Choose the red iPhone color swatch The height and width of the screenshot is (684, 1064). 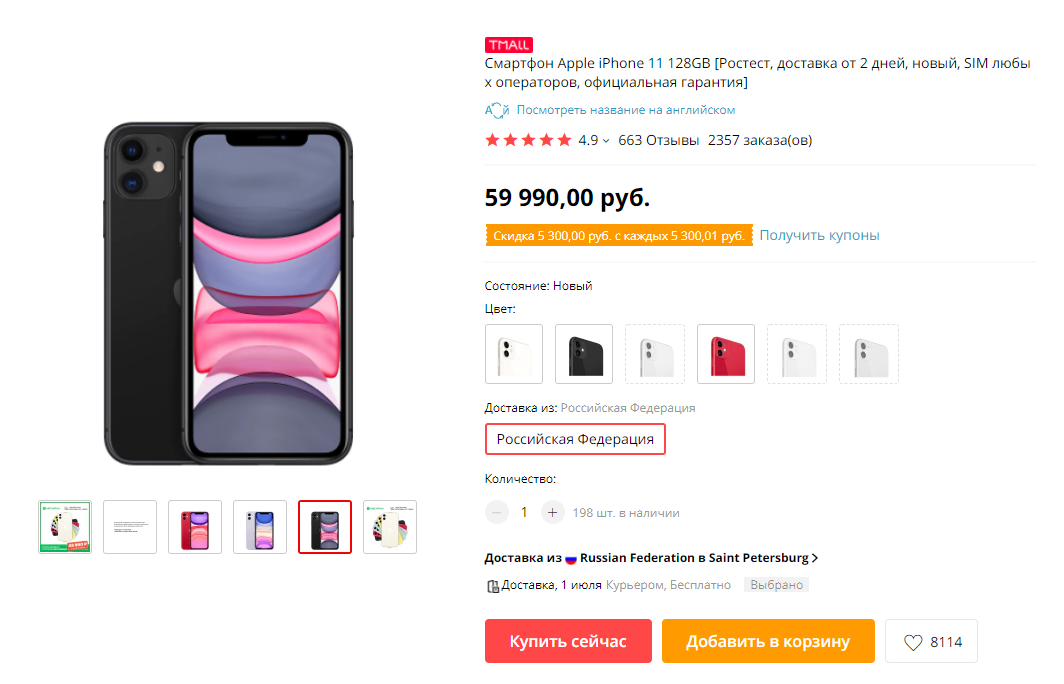pyautogui.click(x=726, y=354)
